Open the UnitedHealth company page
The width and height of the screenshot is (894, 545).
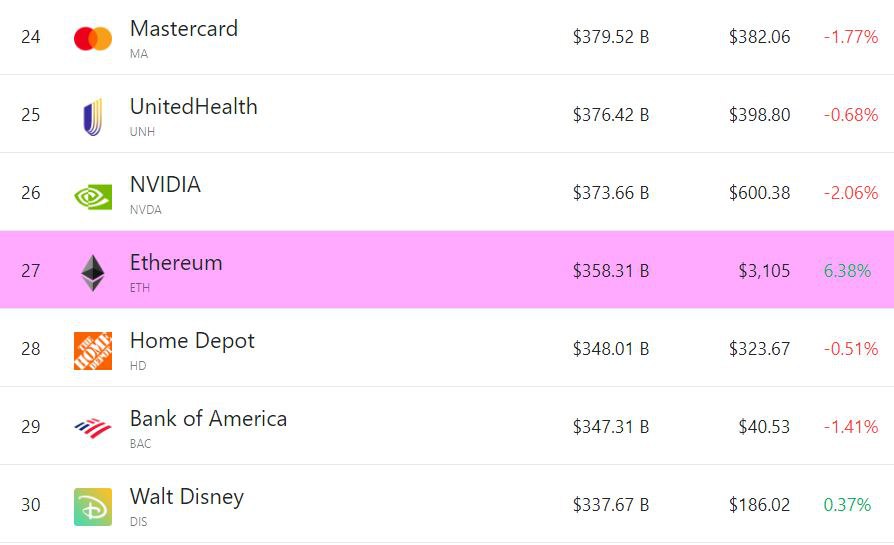pyautogui.click(x=193, y=107)
